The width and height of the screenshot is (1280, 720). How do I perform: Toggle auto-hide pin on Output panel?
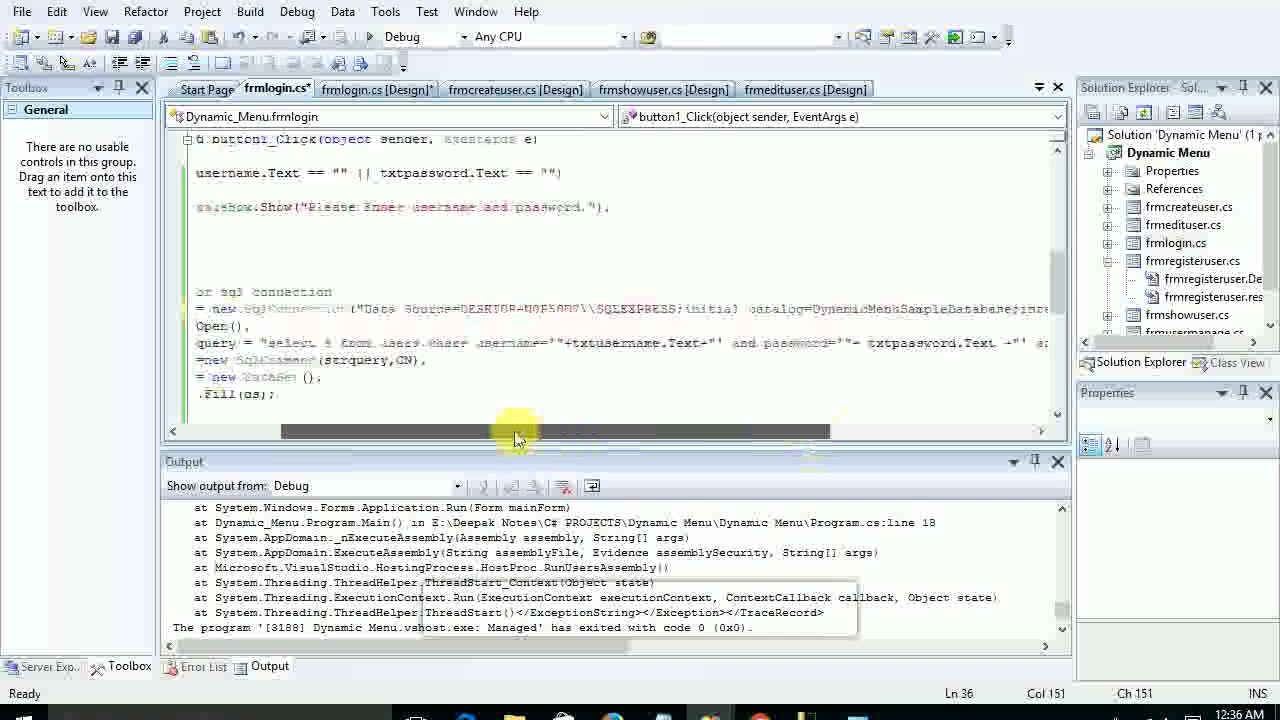[1035, 461]
